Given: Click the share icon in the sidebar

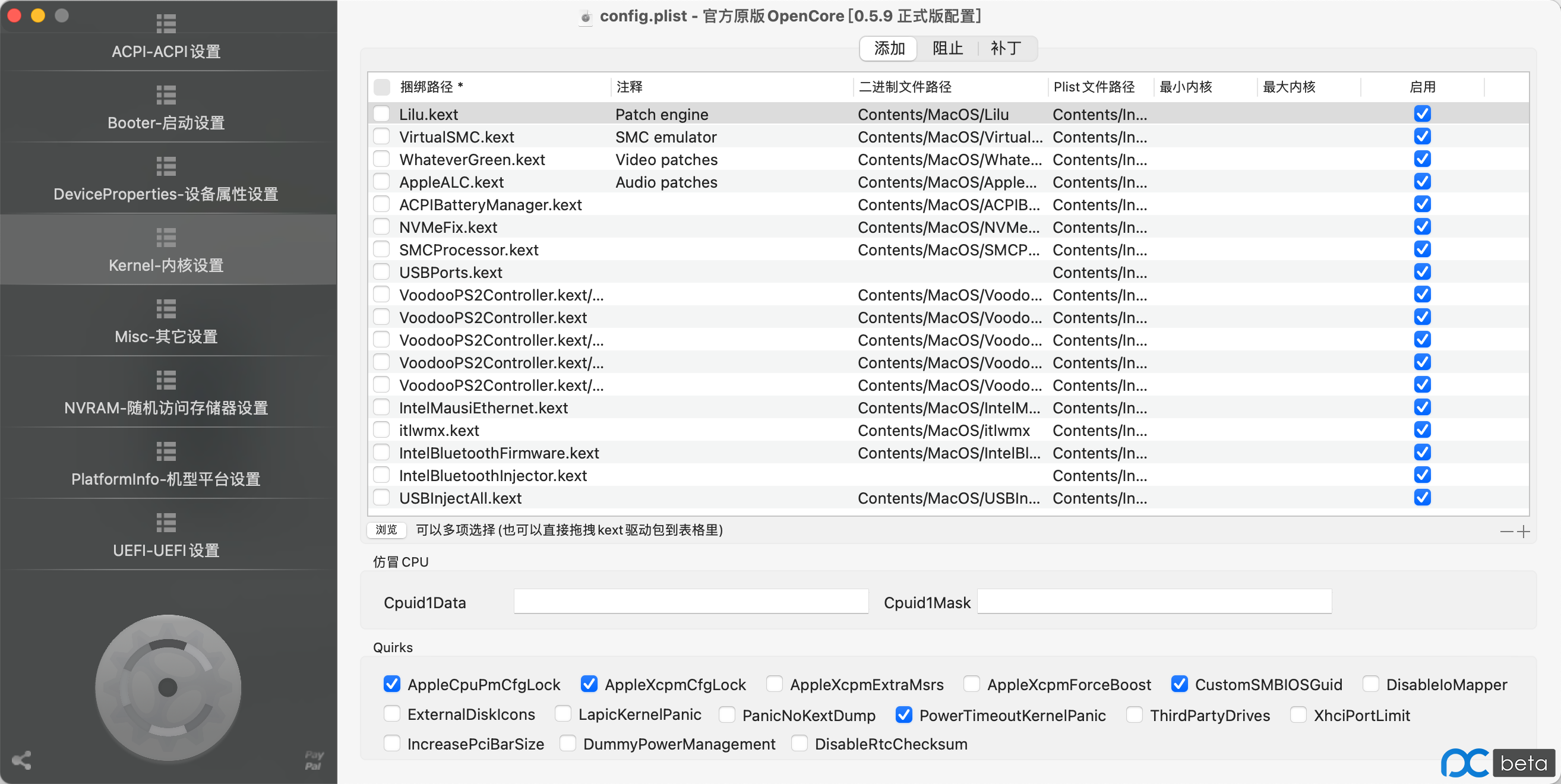Looking at the screenshot, I should [x=22, y=760].
